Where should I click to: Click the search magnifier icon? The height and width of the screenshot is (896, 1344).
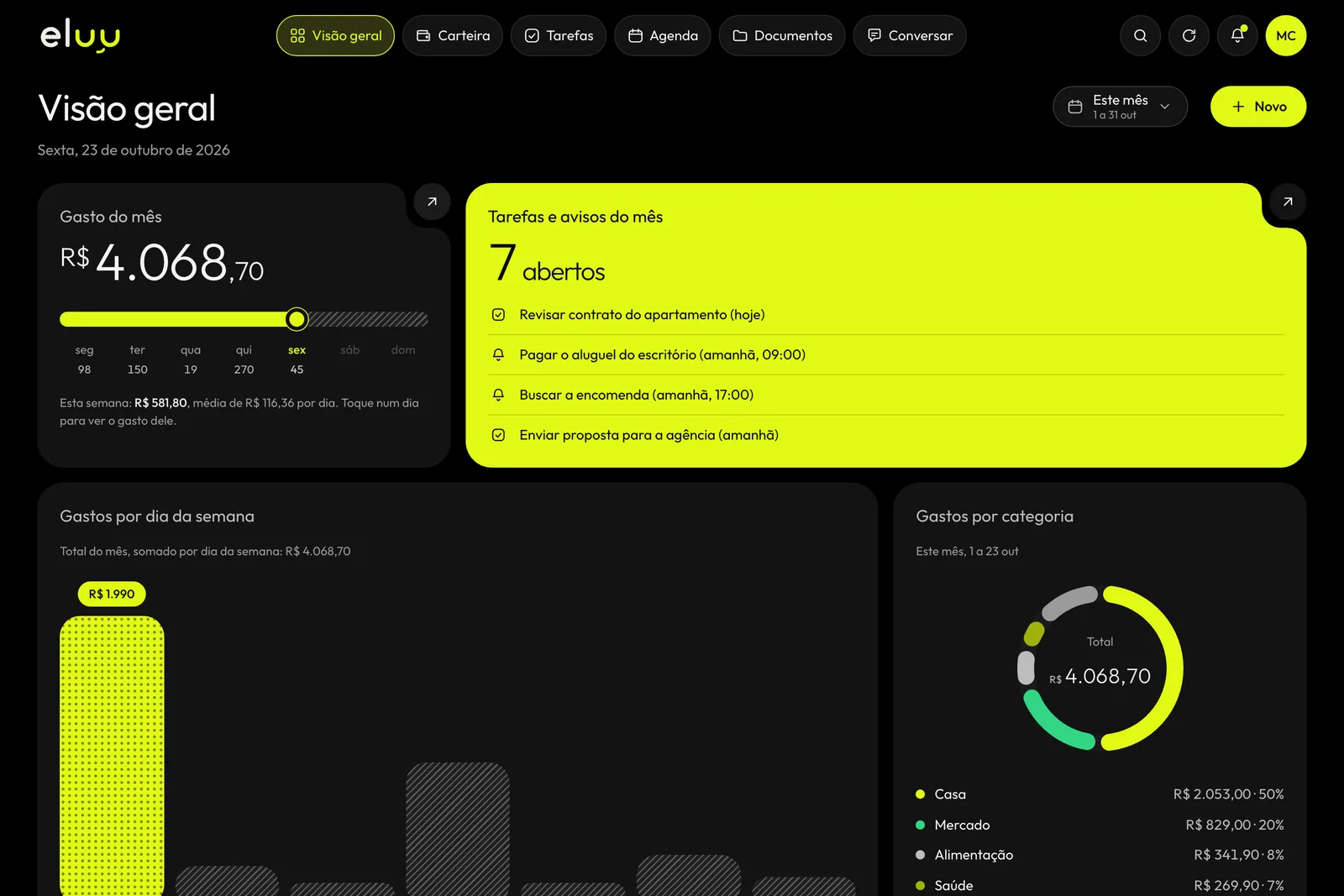[1140, 36]
